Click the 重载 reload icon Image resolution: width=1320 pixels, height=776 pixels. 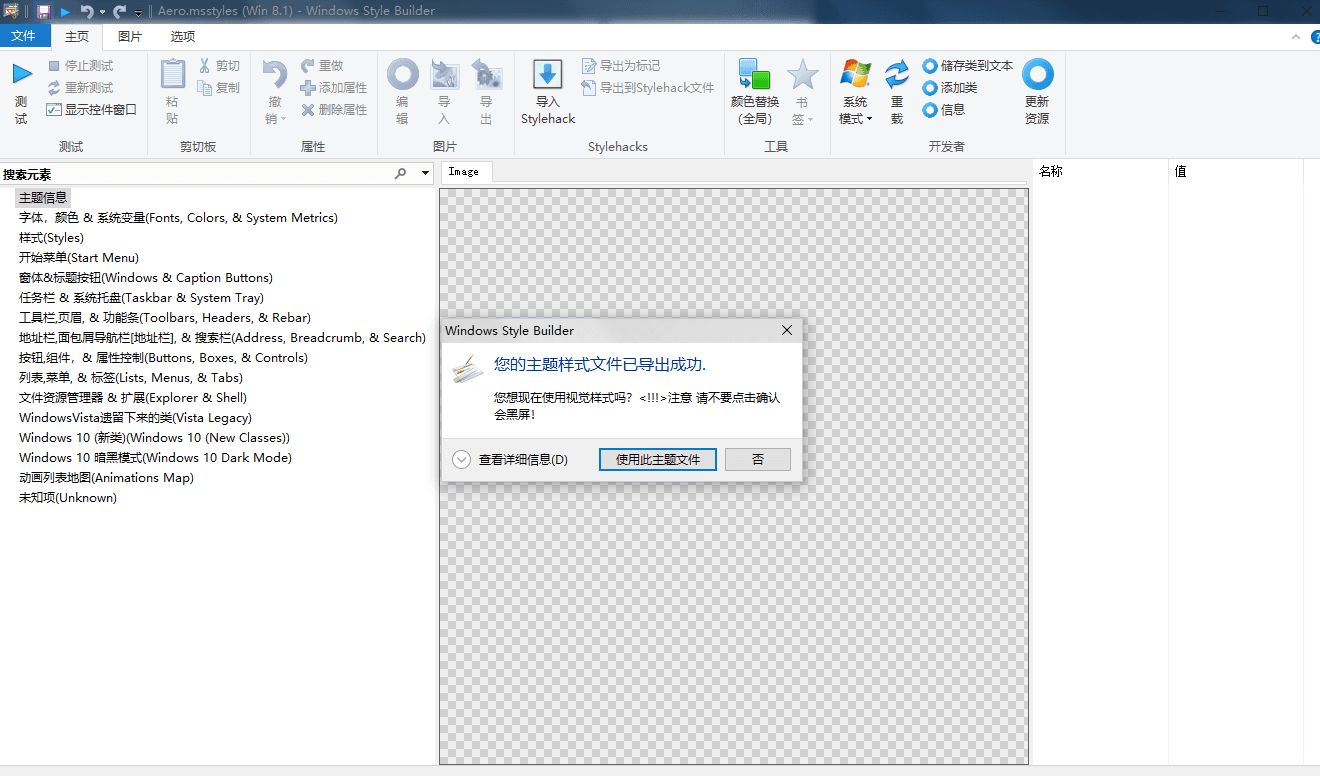click(x=897, y=74)
